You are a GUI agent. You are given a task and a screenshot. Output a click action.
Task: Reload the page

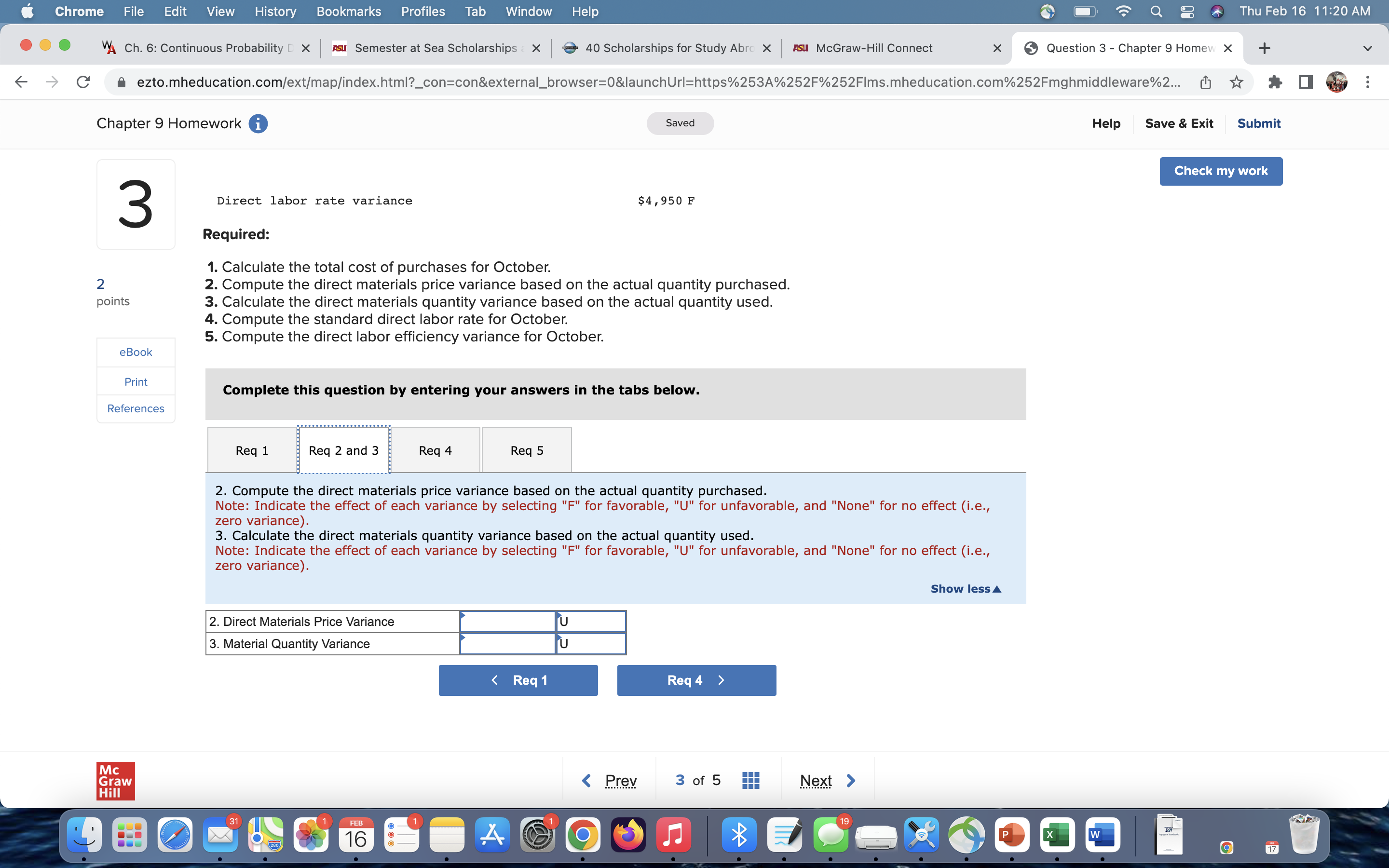coord(83,82)
